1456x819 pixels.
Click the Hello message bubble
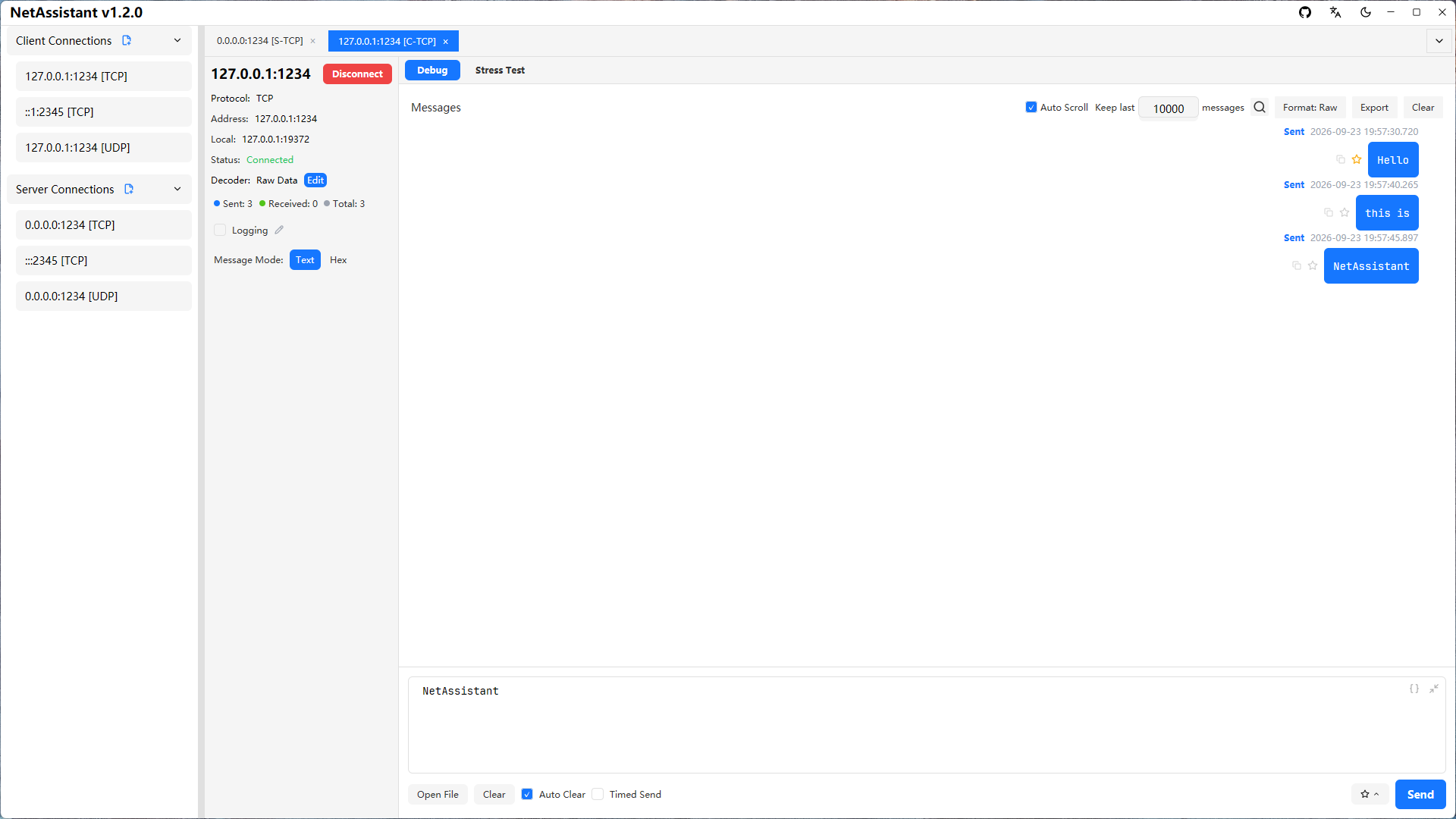click(1393, 159)
